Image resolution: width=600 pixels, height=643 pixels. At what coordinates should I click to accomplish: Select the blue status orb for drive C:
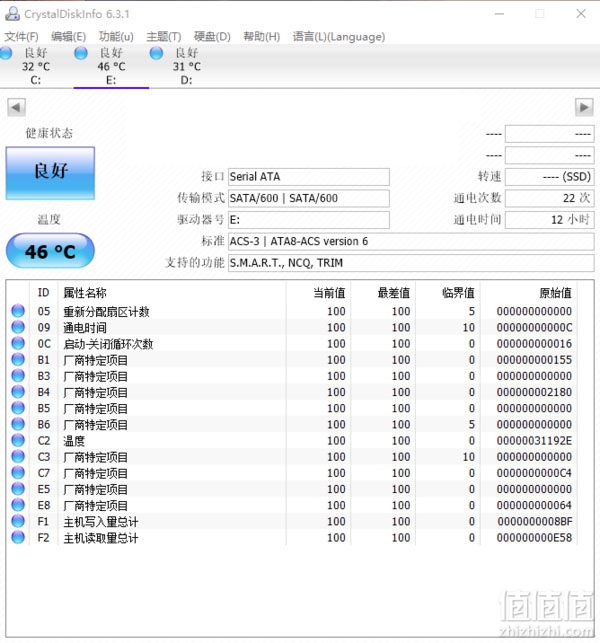[x=6, y=53]
